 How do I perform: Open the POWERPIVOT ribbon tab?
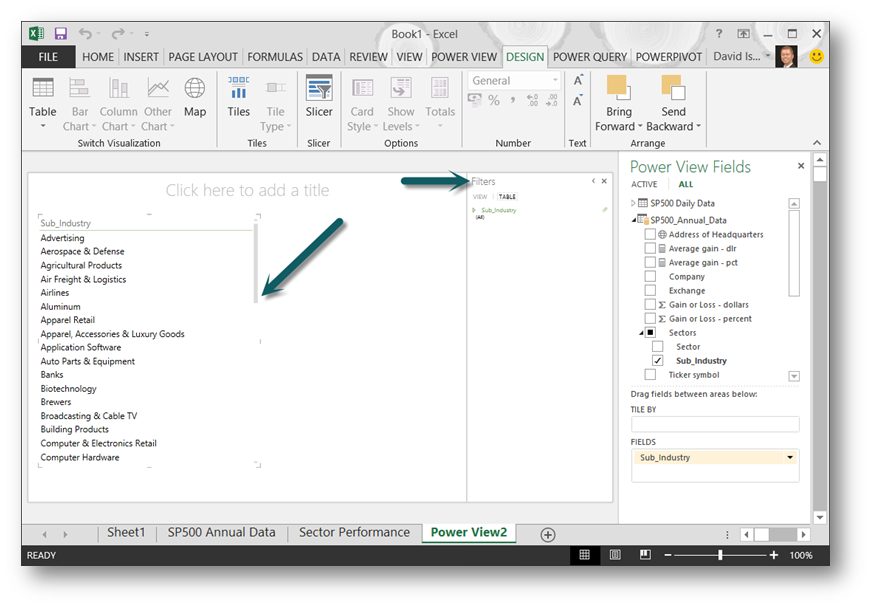click(668, 57)
